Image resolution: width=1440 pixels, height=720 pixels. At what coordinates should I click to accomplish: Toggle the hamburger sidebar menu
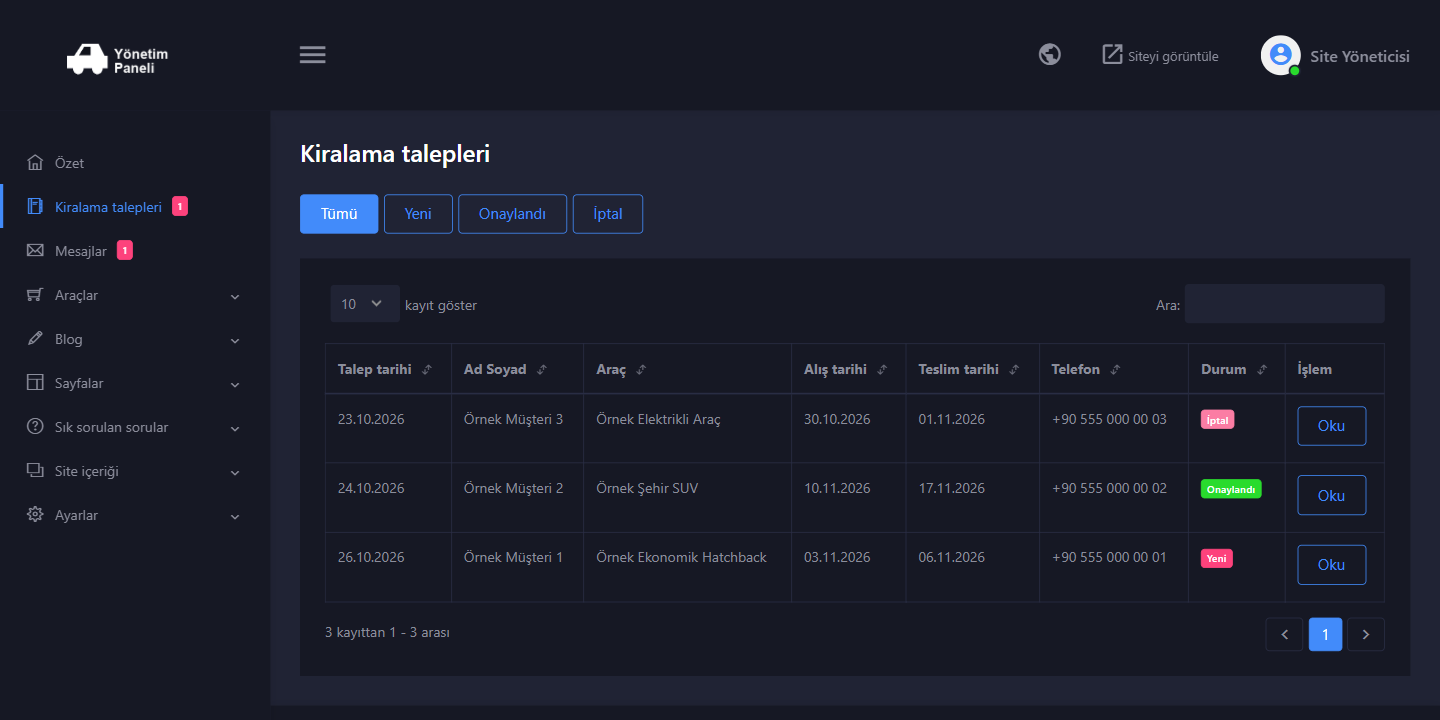tap(313, 55)
